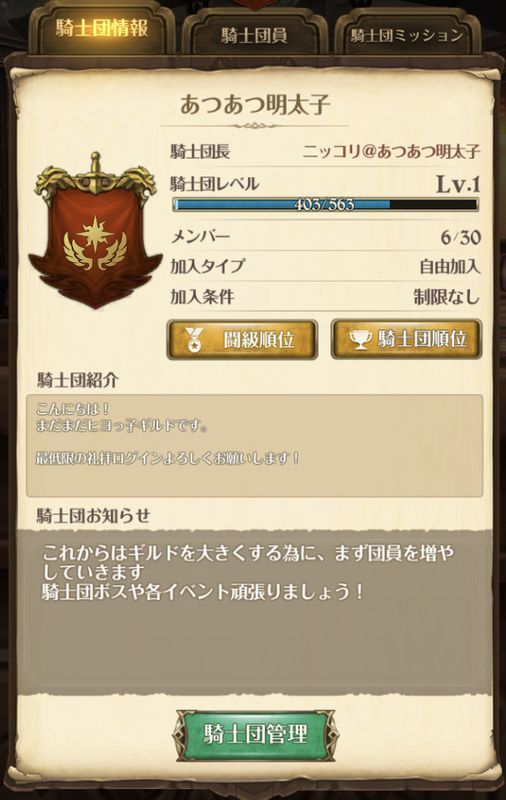Click the trophy icon on 騎士団順位

click(x=360, y=339)
